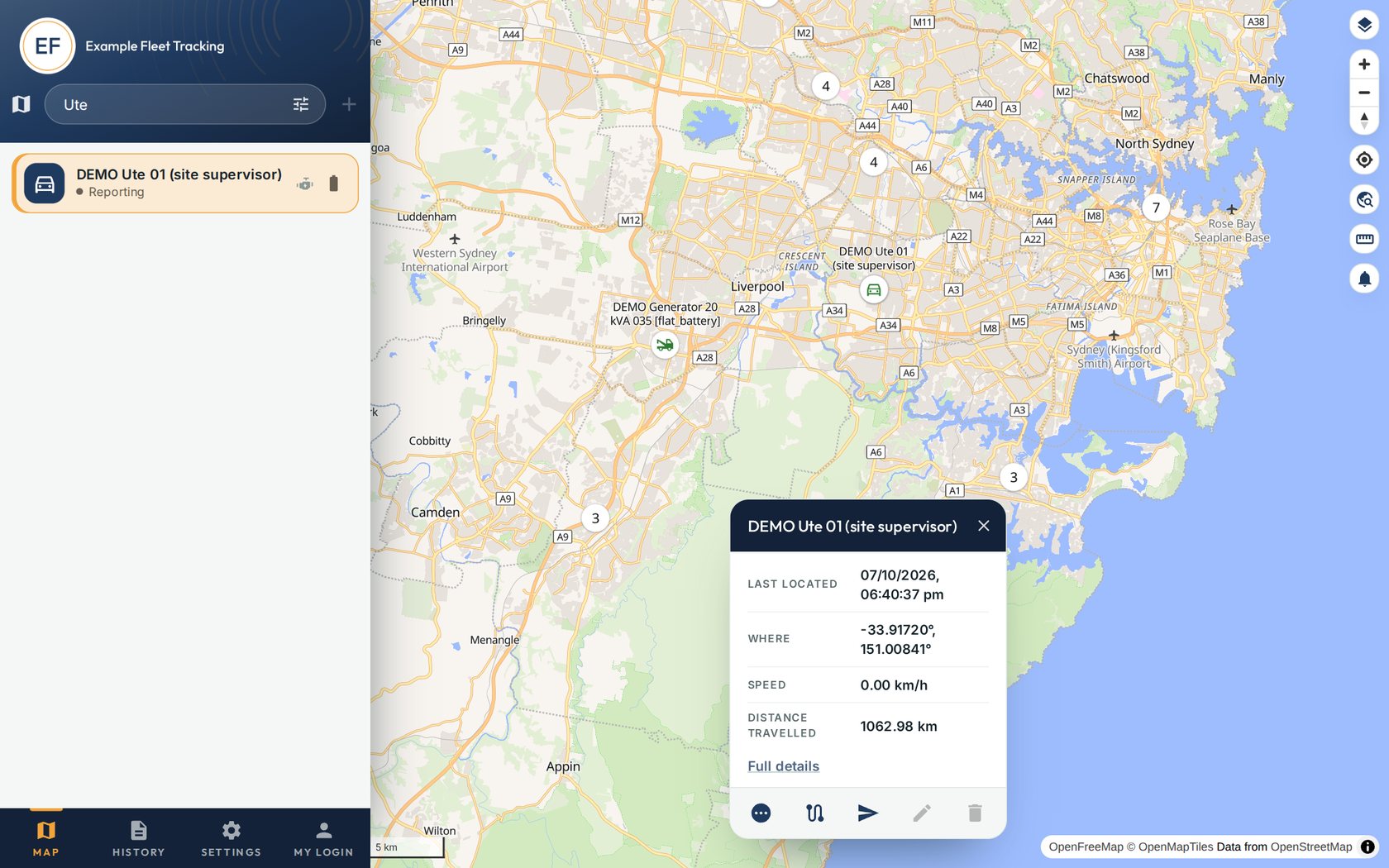Open the globe search map tool
The height and width of the screenshot is (868, 1389).
click(1364, 199)
